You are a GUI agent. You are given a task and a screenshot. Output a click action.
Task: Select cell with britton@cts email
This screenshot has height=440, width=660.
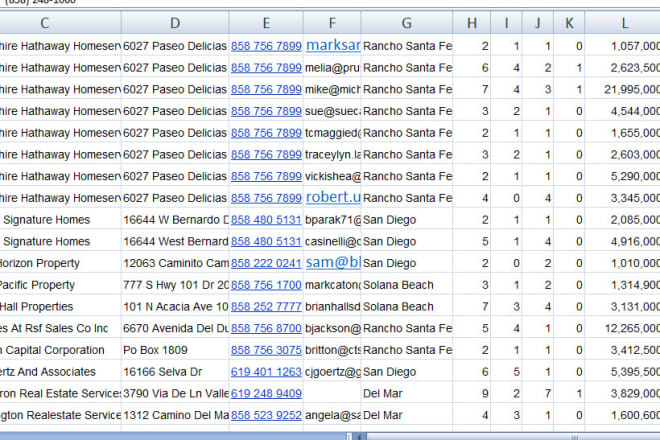click(x=332, y=350)
